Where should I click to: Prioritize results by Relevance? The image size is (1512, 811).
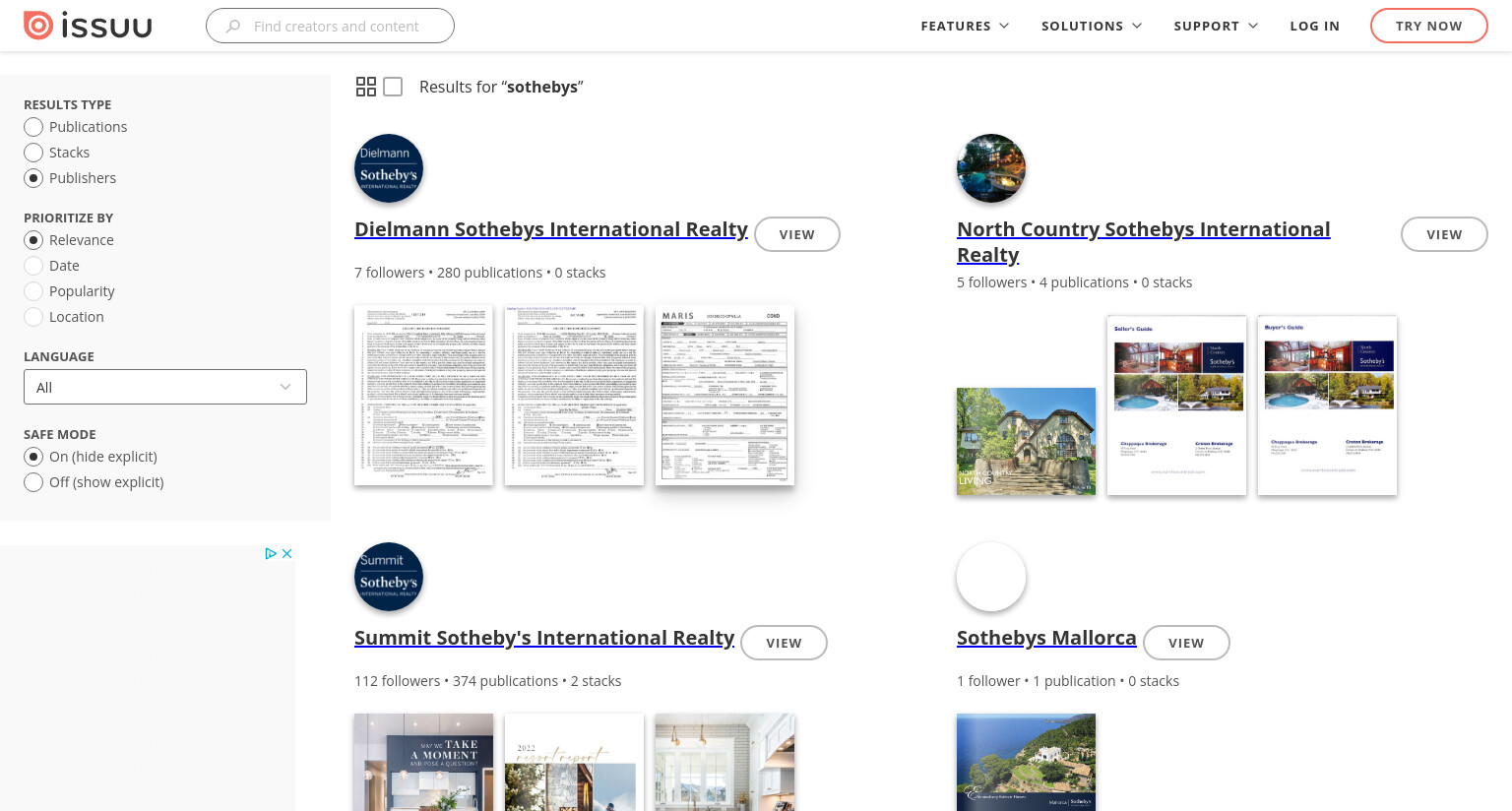tap(33, 240)
